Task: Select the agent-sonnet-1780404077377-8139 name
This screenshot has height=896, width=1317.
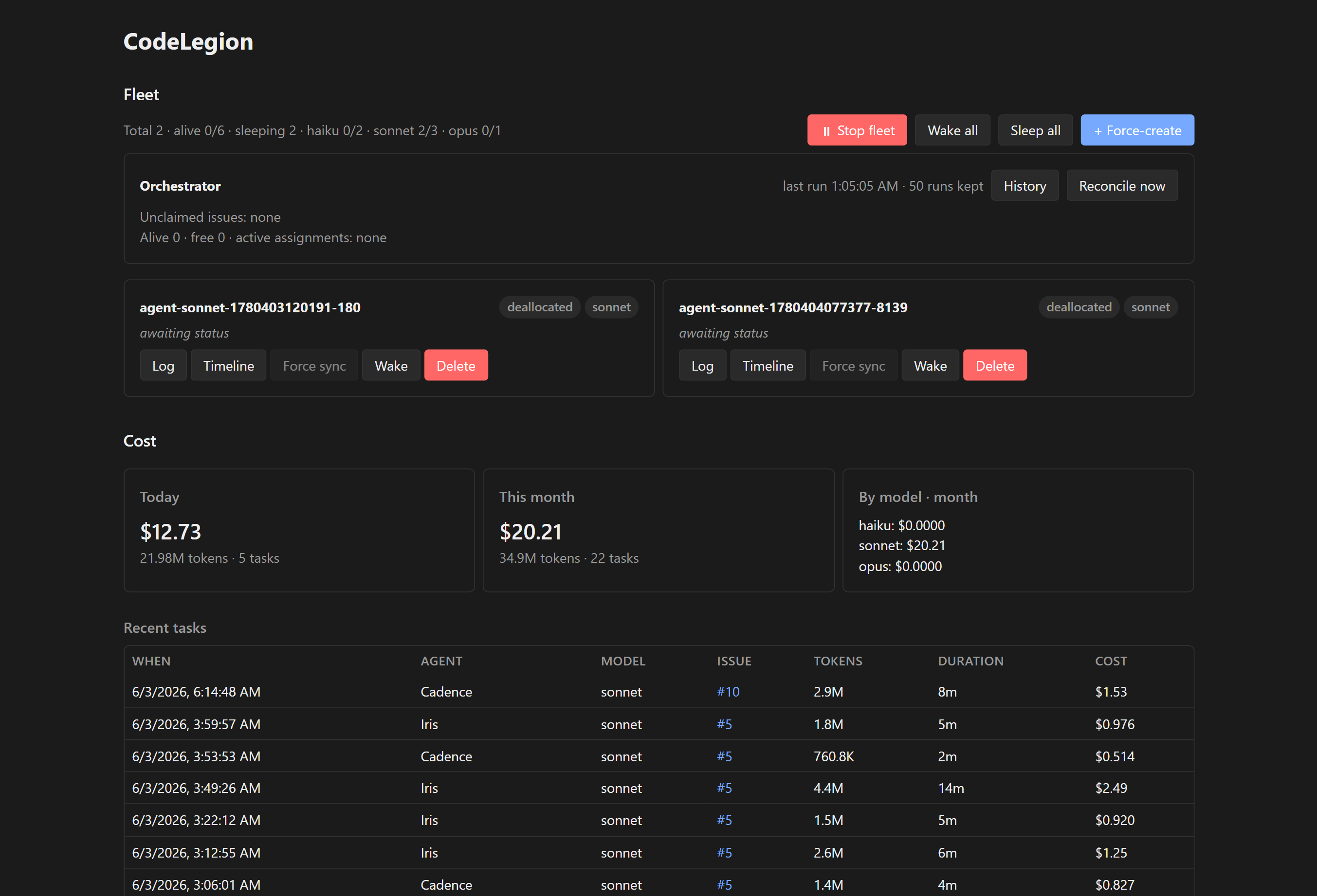Action: (x=793, y=307)
